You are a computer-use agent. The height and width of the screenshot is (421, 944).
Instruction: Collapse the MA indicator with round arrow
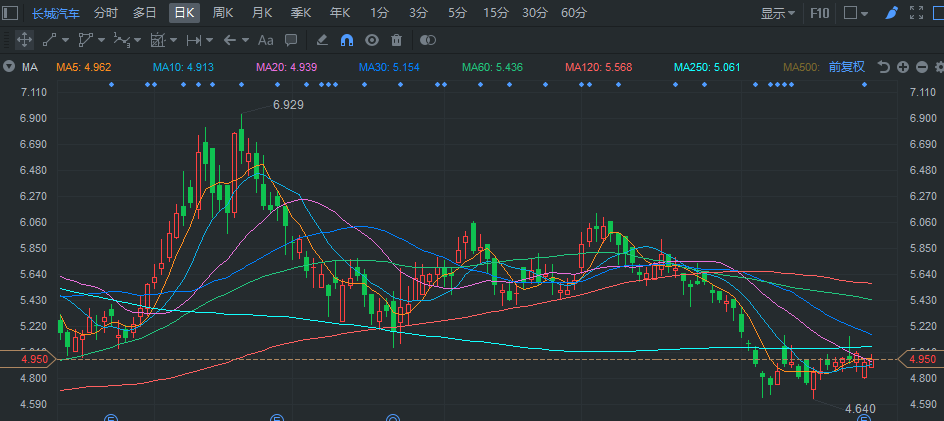point(8,67)
